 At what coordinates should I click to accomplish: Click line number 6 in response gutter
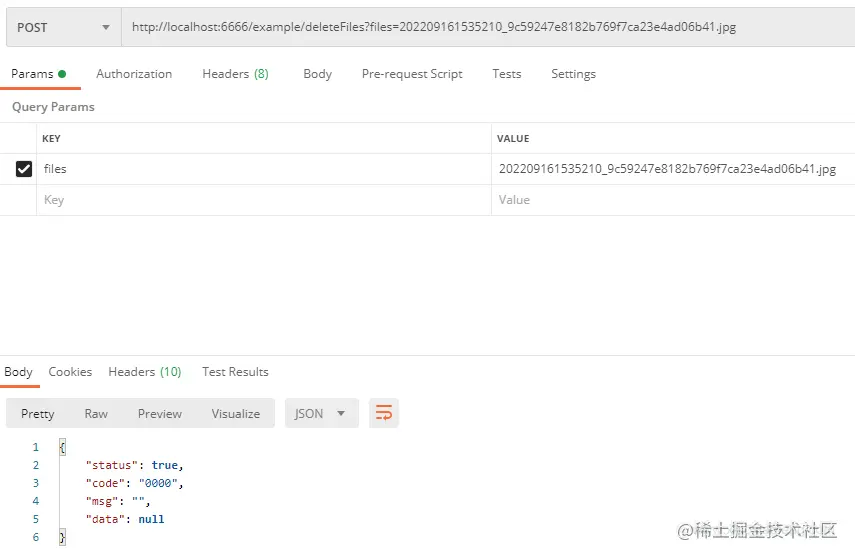point(36,537)
